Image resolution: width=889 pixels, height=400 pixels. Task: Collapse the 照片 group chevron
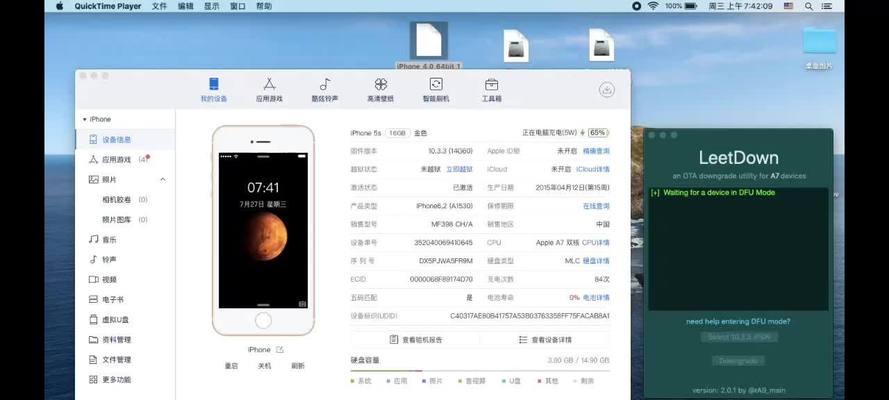(x=163, y=180)
